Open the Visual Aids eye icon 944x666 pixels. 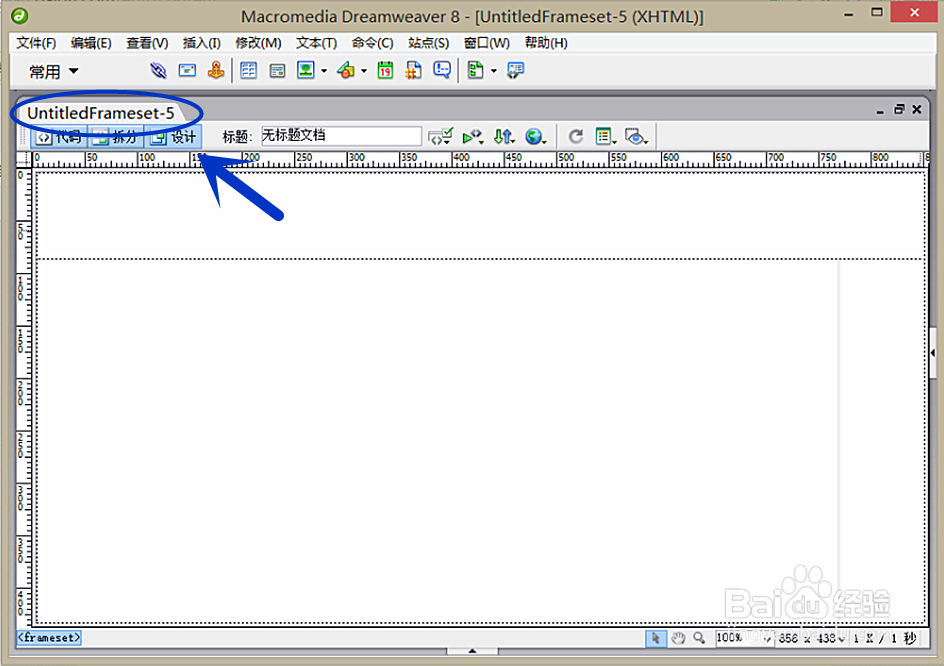[636, 137]
